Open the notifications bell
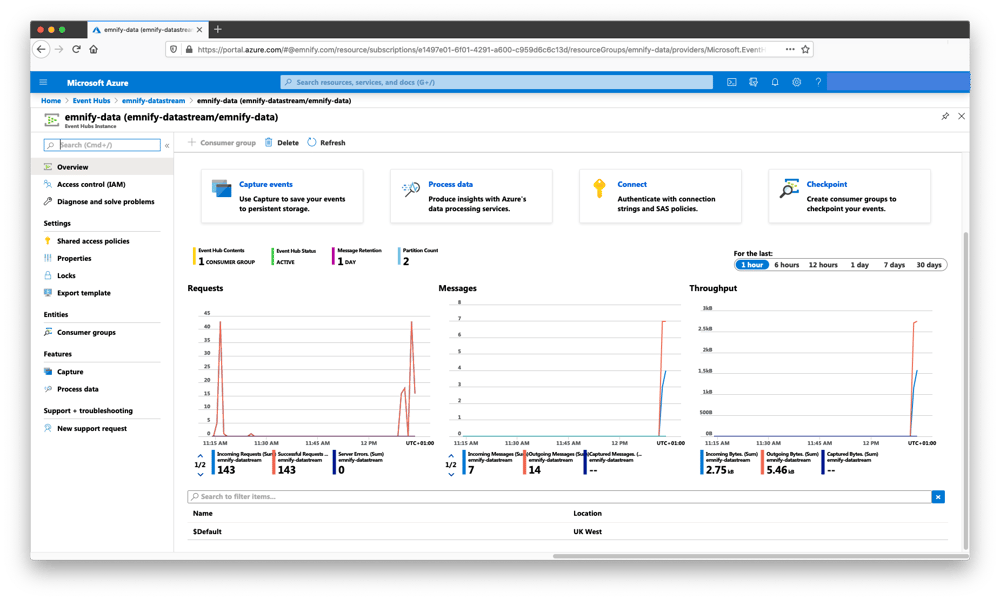The height and width of the screenshot is (600, 1000). pyautogui.click(x=775, y=82)
